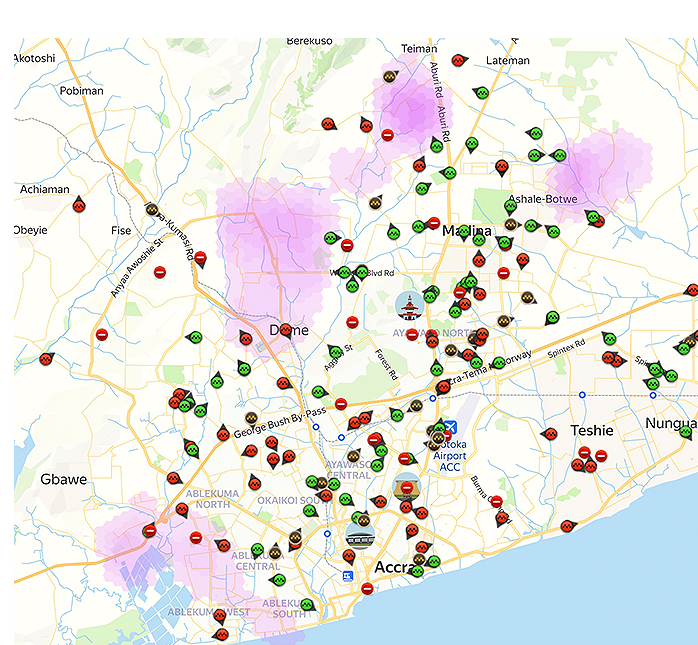Click the Pobiman place label
The image size is (698, 645).
(x=81, y=91)
